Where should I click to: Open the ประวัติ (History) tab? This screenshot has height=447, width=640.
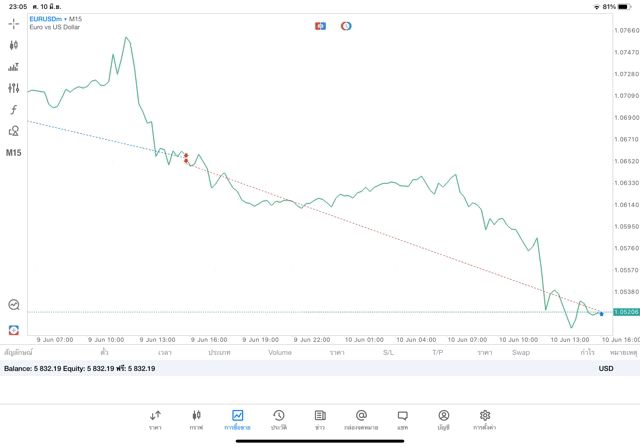pos(279,419)
